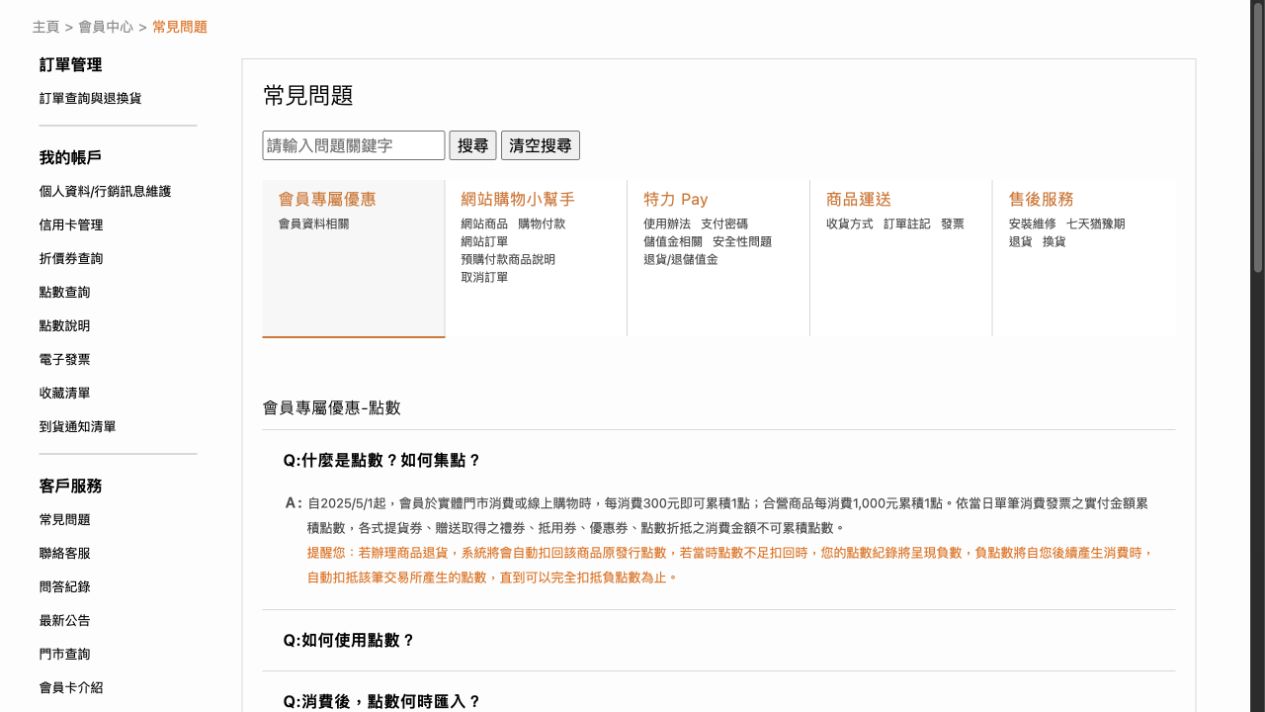Open 訂單查詢與退換貨 in the sidebar

(90, 98)
